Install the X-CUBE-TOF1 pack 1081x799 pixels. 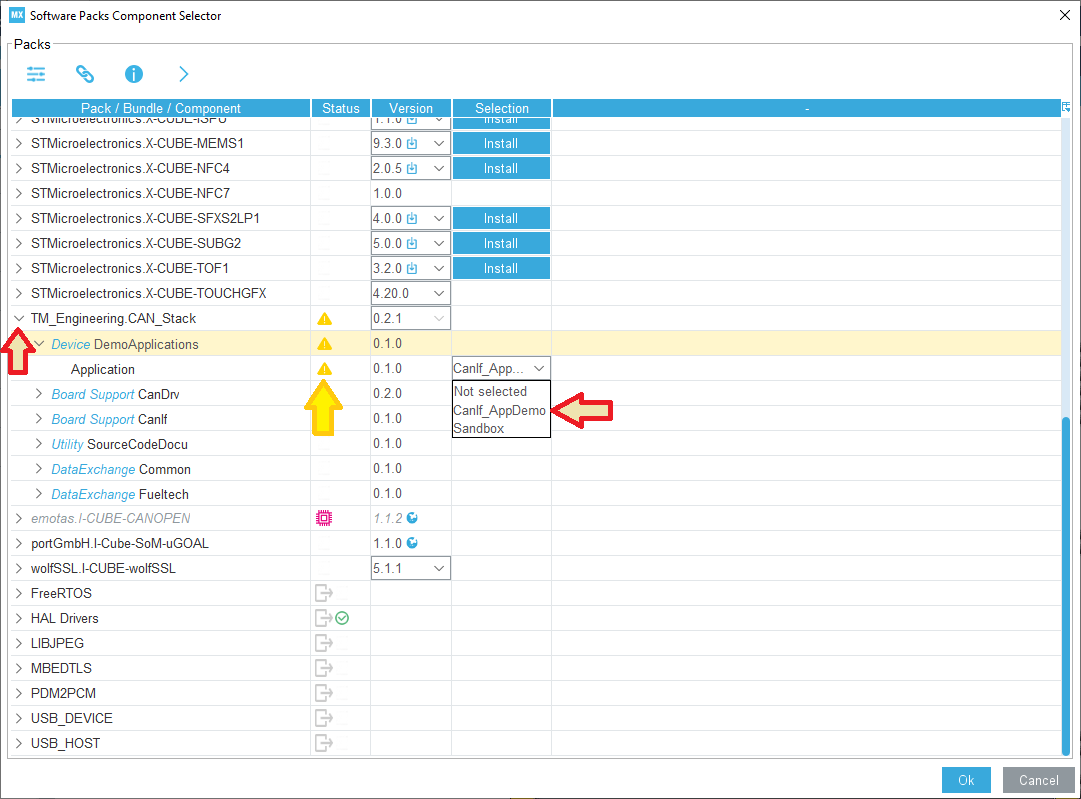pyautogui.click(x=501, y=268)
